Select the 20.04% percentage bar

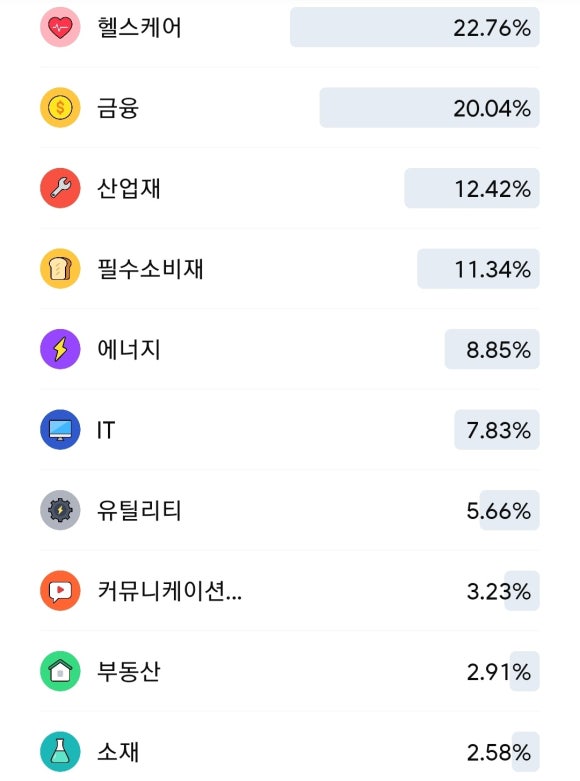pyautogui.click(x=430, y=108)
